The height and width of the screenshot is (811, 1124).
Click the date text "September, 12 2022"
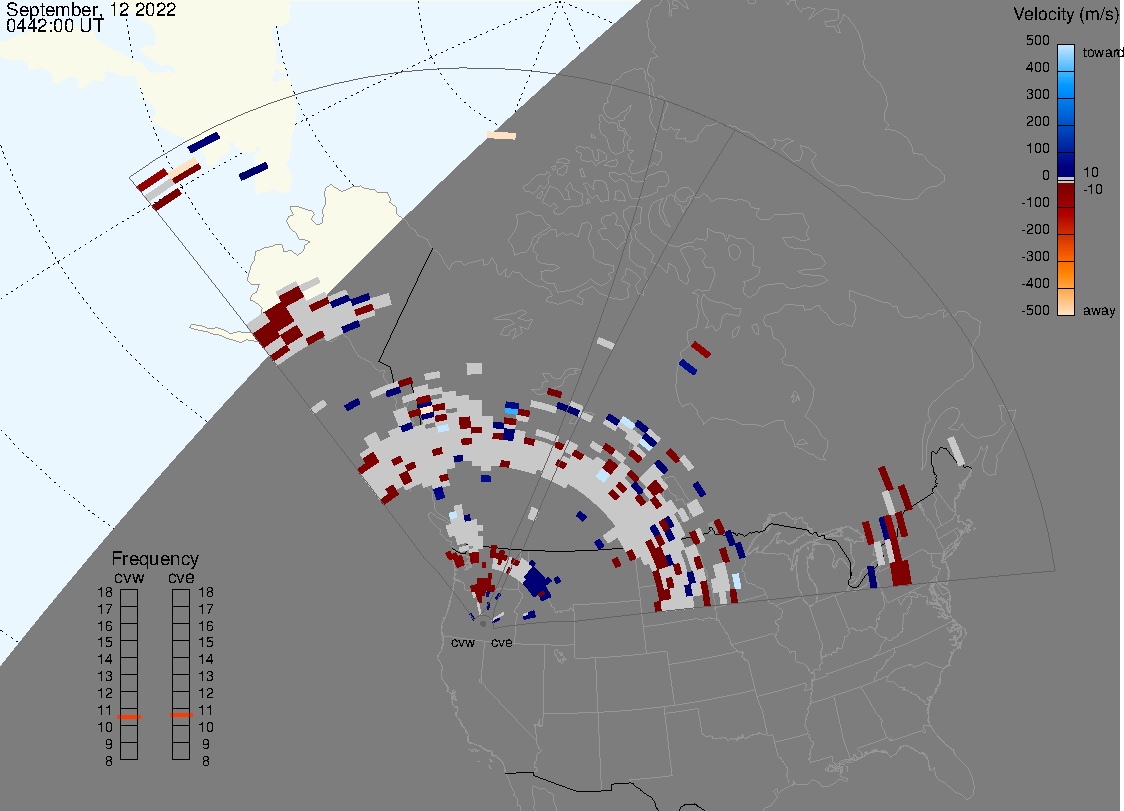(91, 10)
